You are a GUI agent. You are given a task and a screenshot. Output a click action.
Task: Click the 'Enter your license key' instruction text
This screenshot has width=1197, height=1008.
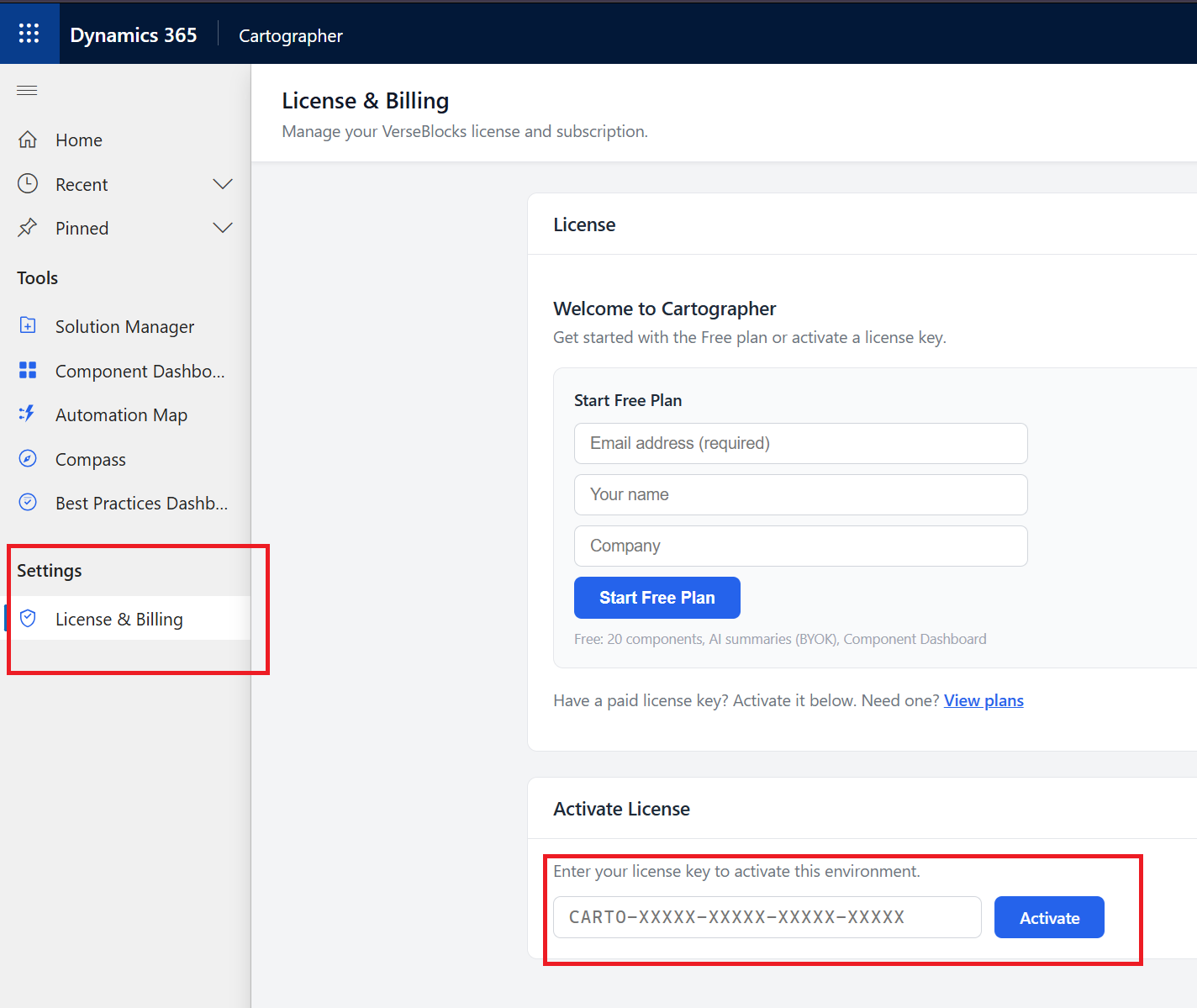coord(736,871)
